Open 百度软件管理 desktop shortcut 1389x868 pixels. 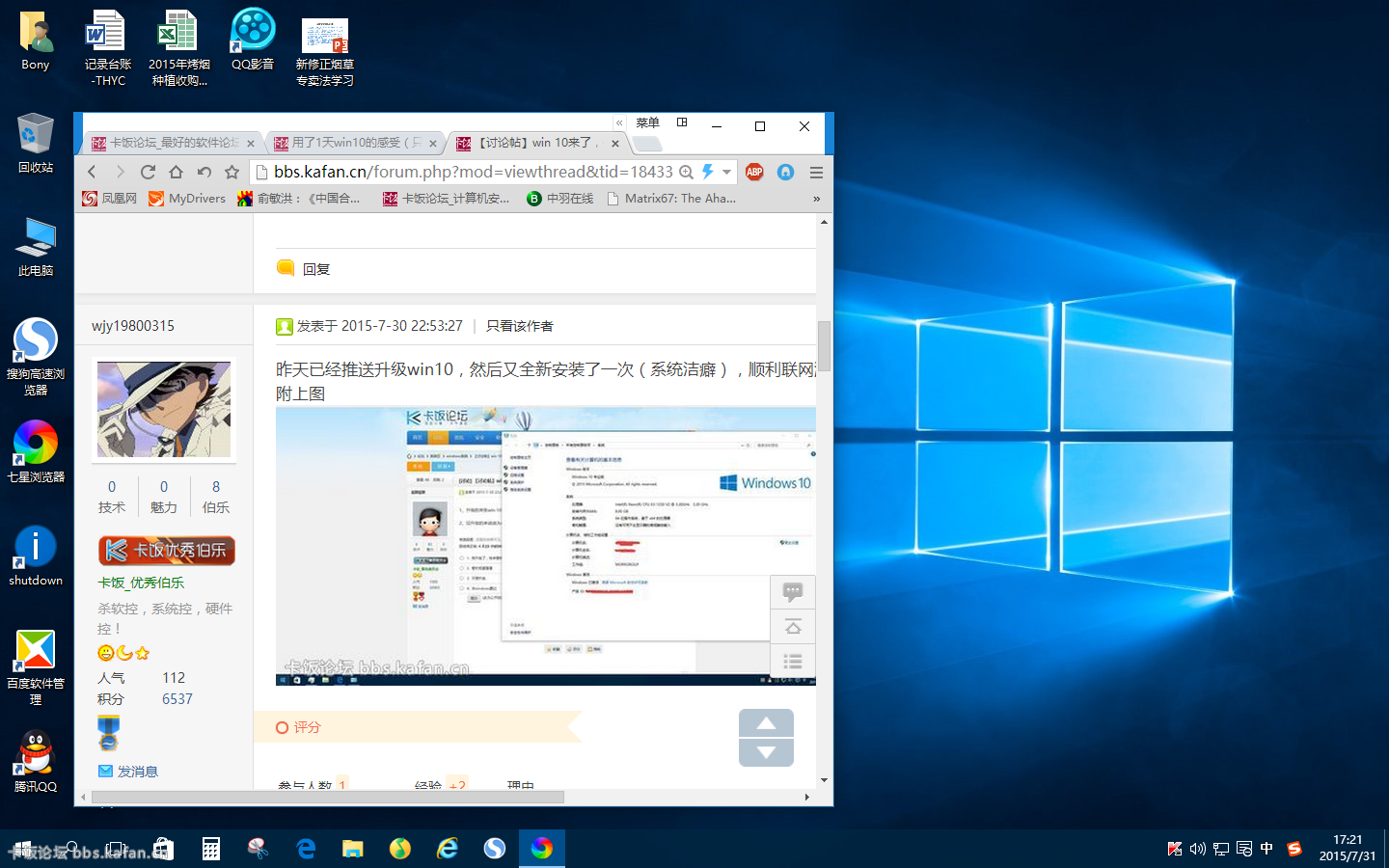point(36,667)
